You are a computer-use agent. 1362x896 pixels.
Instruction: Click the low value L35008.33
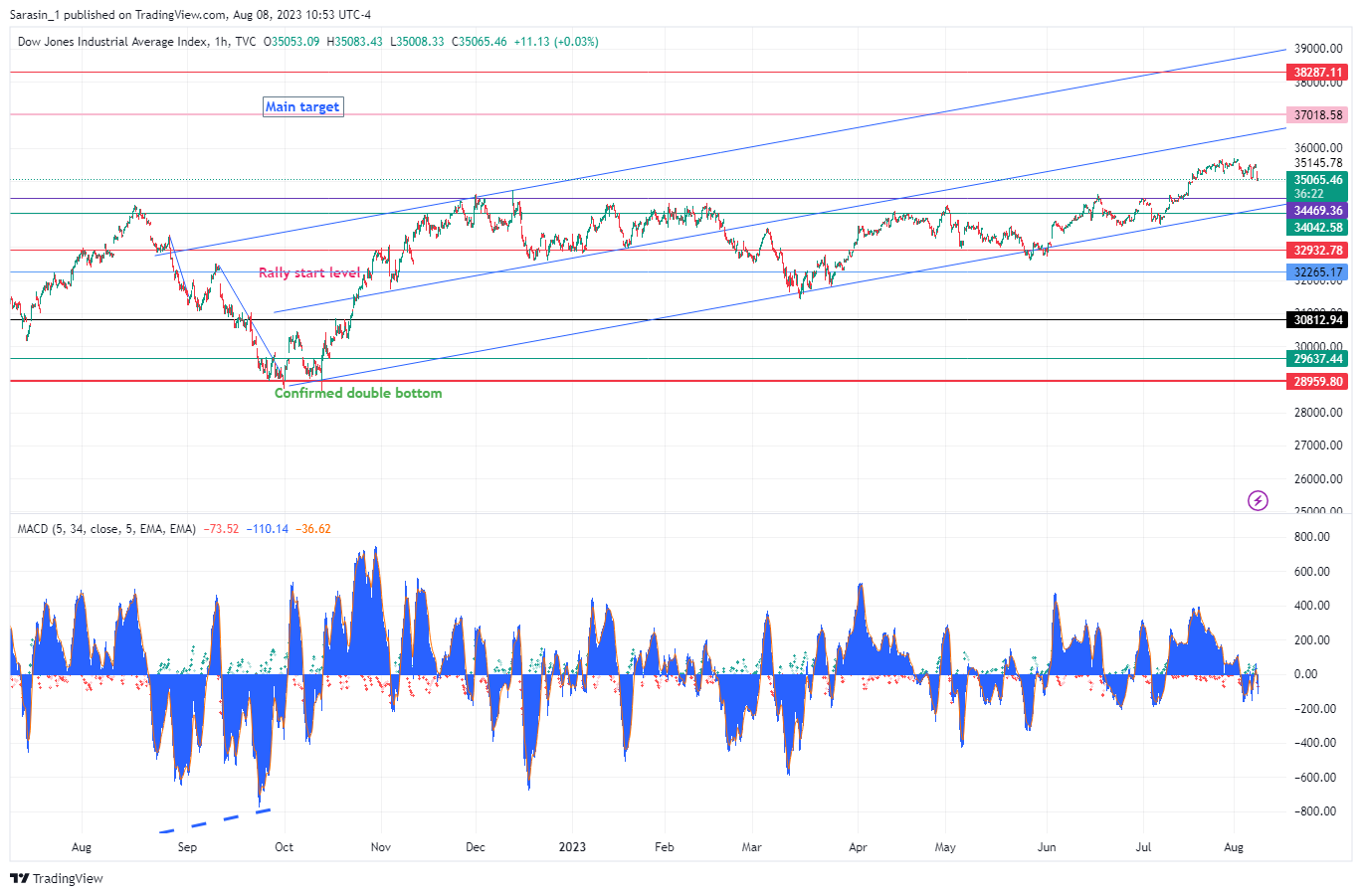417,42
